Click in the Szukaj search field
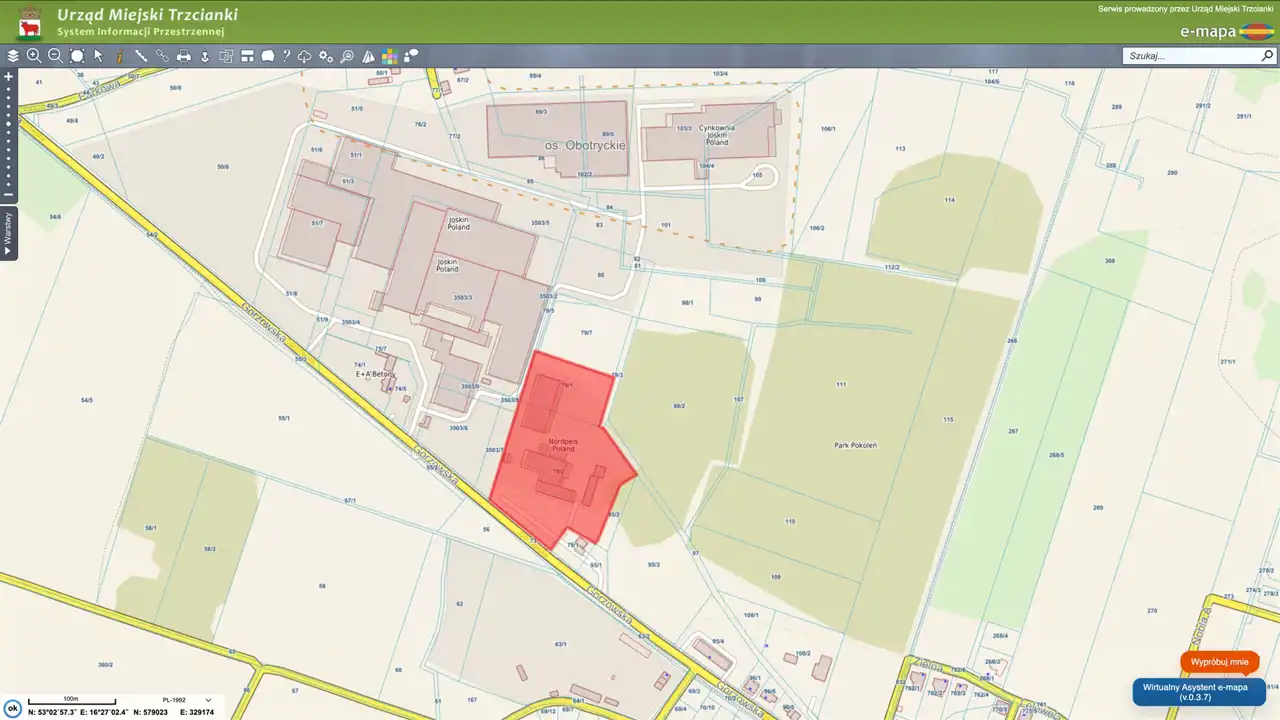This screenshot has width=1280, height=720. click(1190, 56)
